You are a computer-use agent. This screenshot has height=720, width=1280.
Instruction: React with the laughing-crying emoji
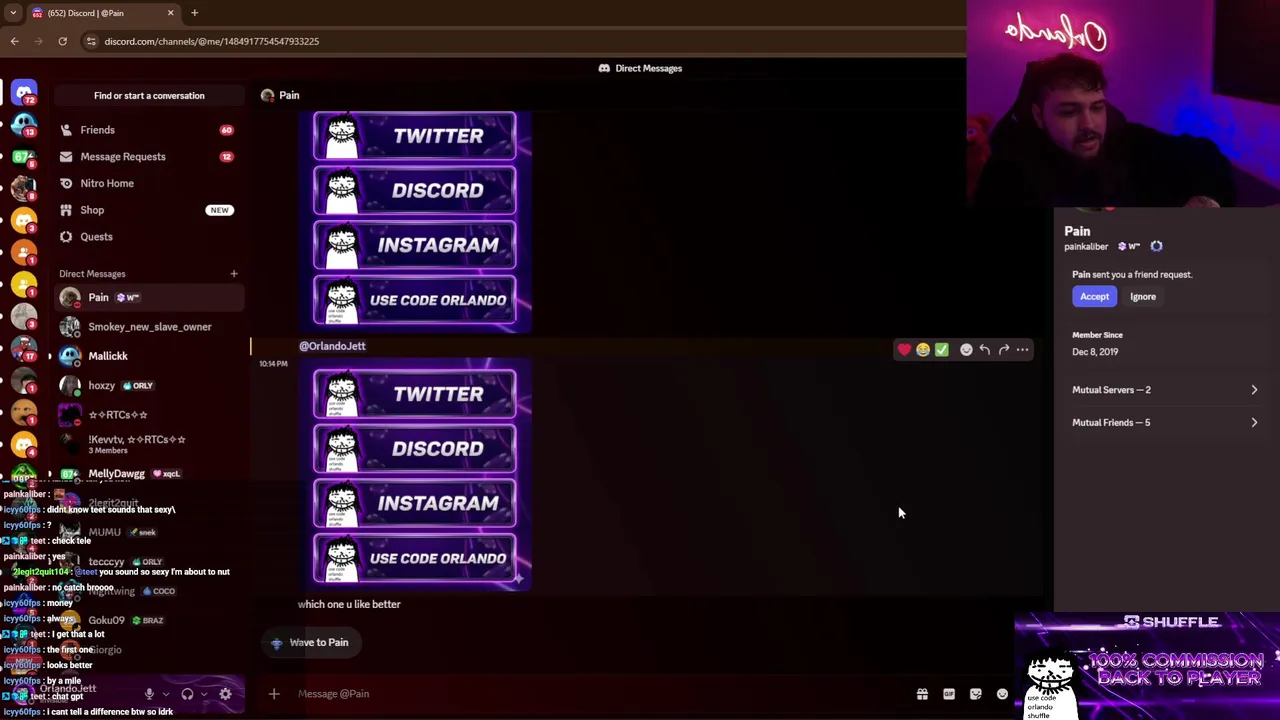coord(923,350)
